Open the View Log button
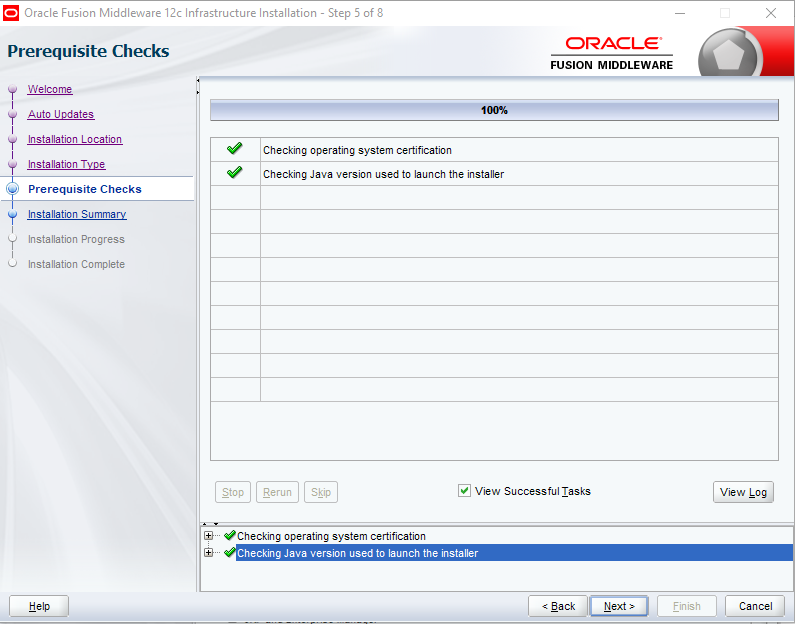This screenshot has height=624, width=795. [x=743, y=492]
